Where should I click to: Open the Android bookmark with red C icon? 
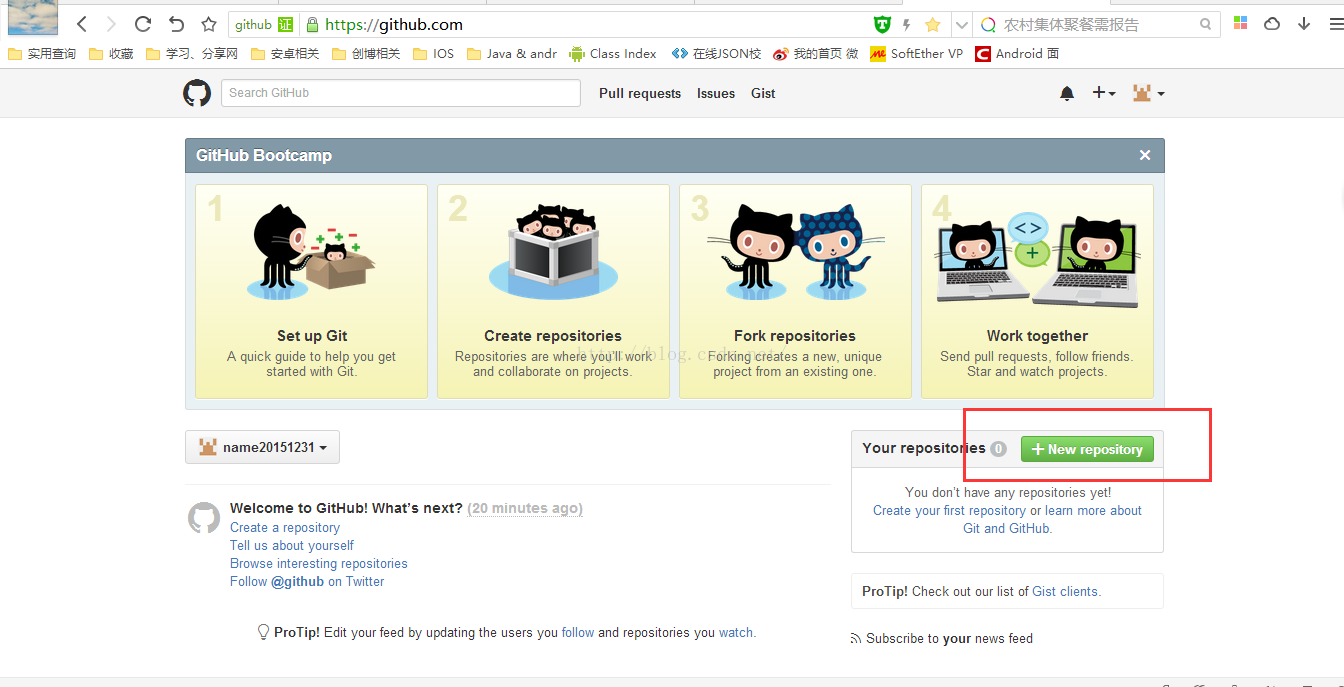(x=1017, y=54)
